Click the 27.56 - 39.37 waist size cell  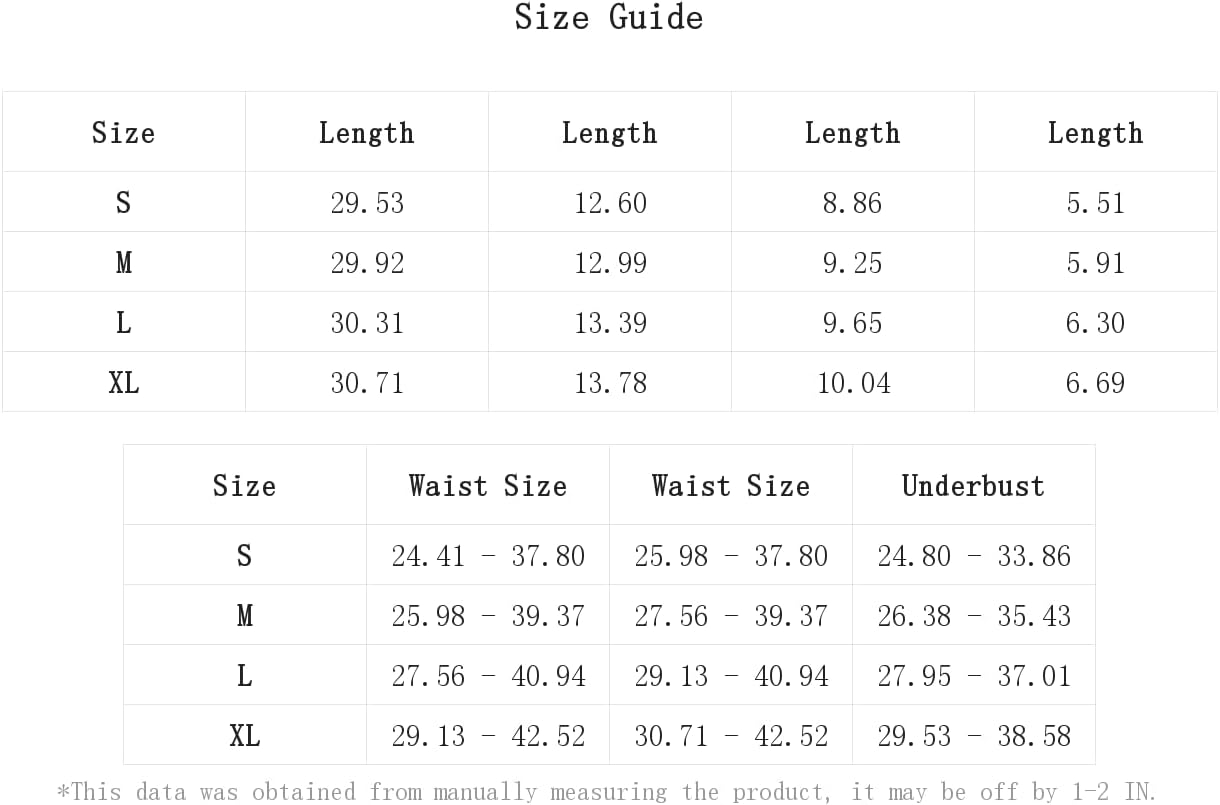731,616
